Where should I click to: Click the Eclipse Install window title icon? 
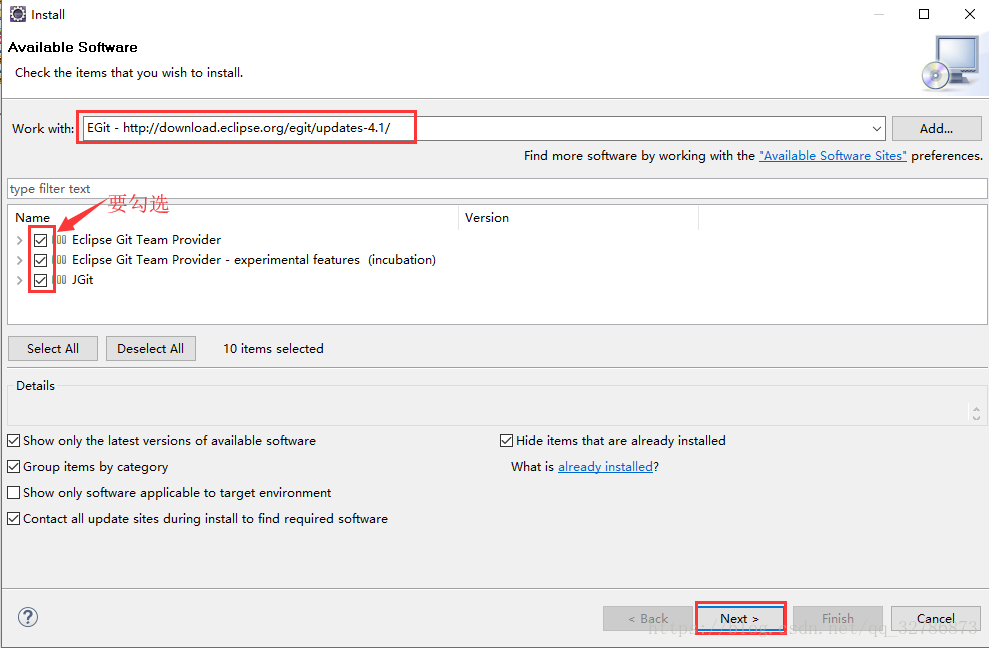coord(18,14)
